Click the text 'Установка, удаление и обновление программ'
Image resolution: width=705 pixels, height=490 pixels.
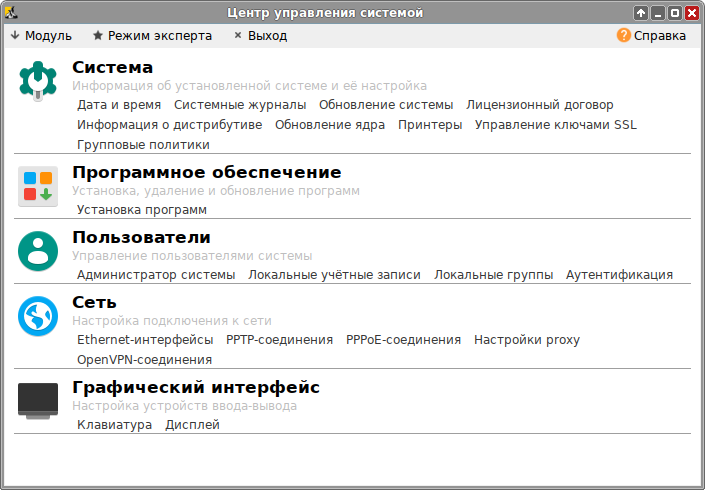click(x=216, y=191)
